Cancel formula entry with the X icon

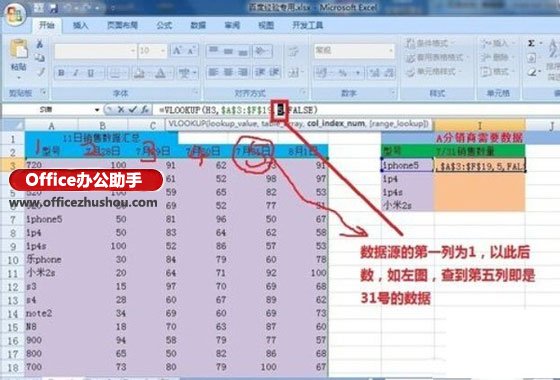(121, 110)
